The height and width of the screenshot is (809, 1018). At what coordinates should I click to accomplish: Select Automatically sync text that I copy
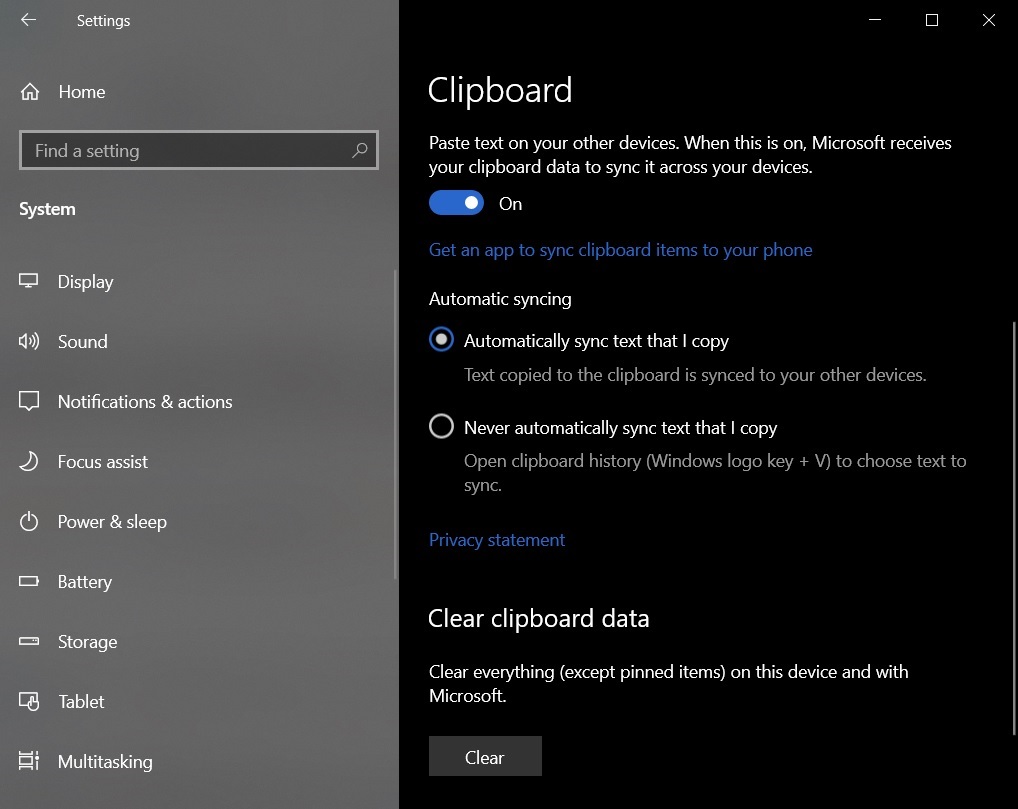point(441,340)
